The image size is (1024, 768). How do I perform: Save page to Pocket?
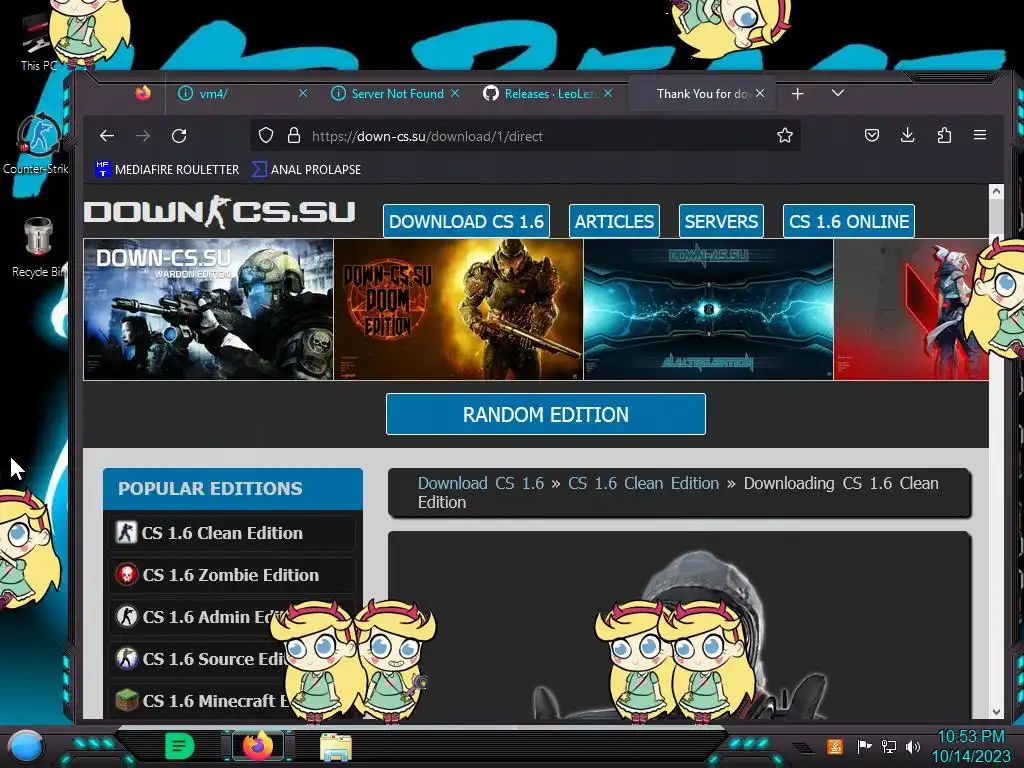coord(872,135)
